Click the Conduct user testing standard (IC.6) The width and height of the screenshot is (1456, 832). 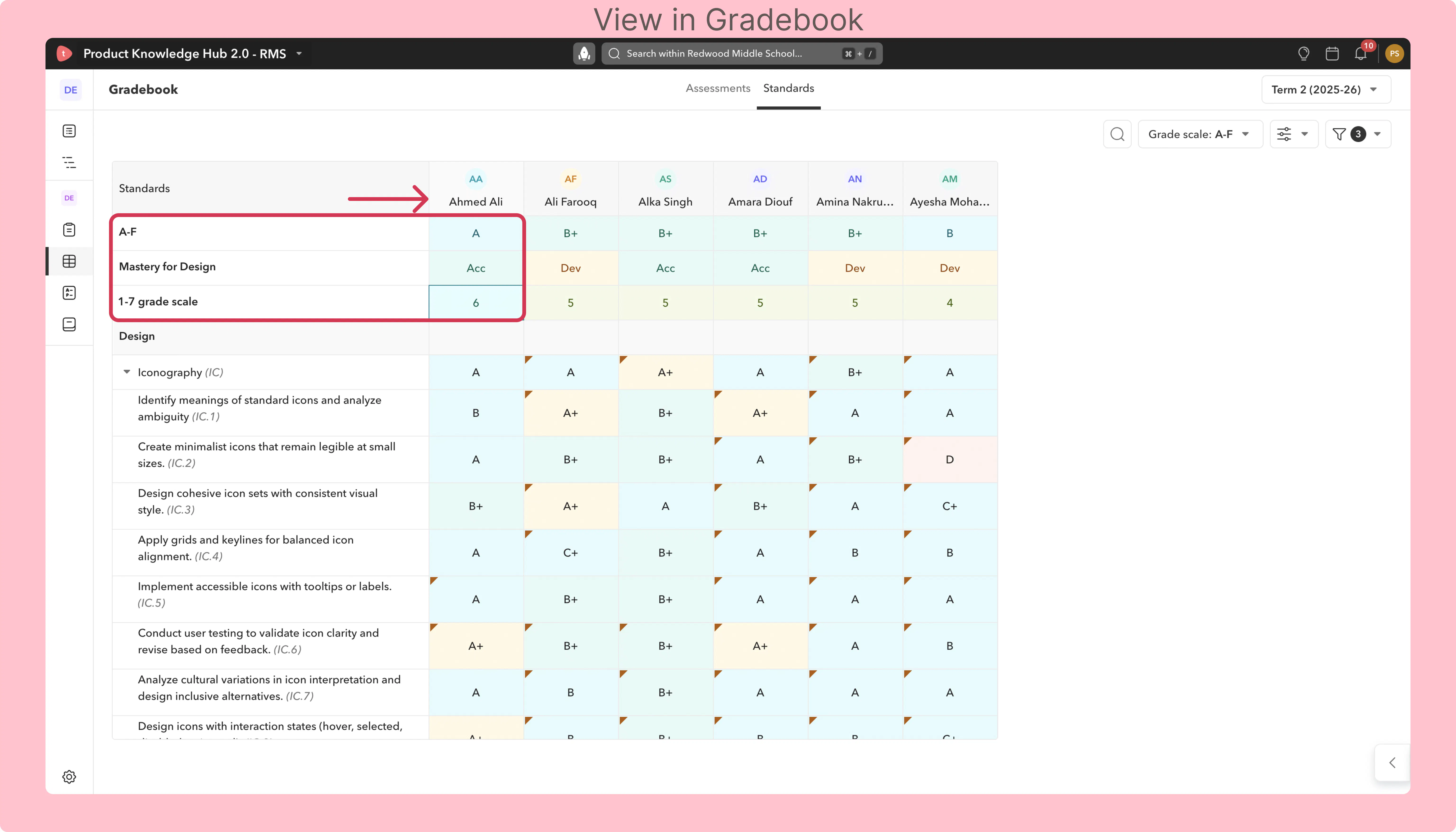(258, 641)
